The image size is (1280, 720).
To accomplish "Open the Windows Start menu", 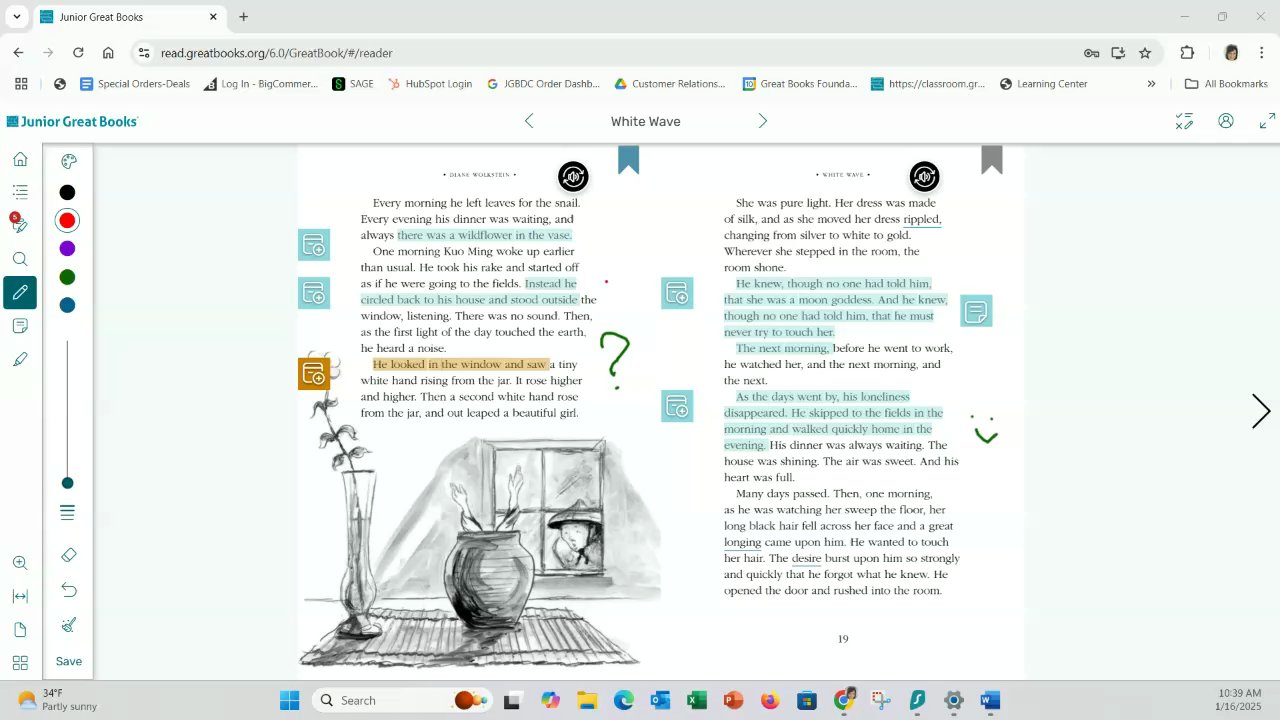I will coord(290,700).
